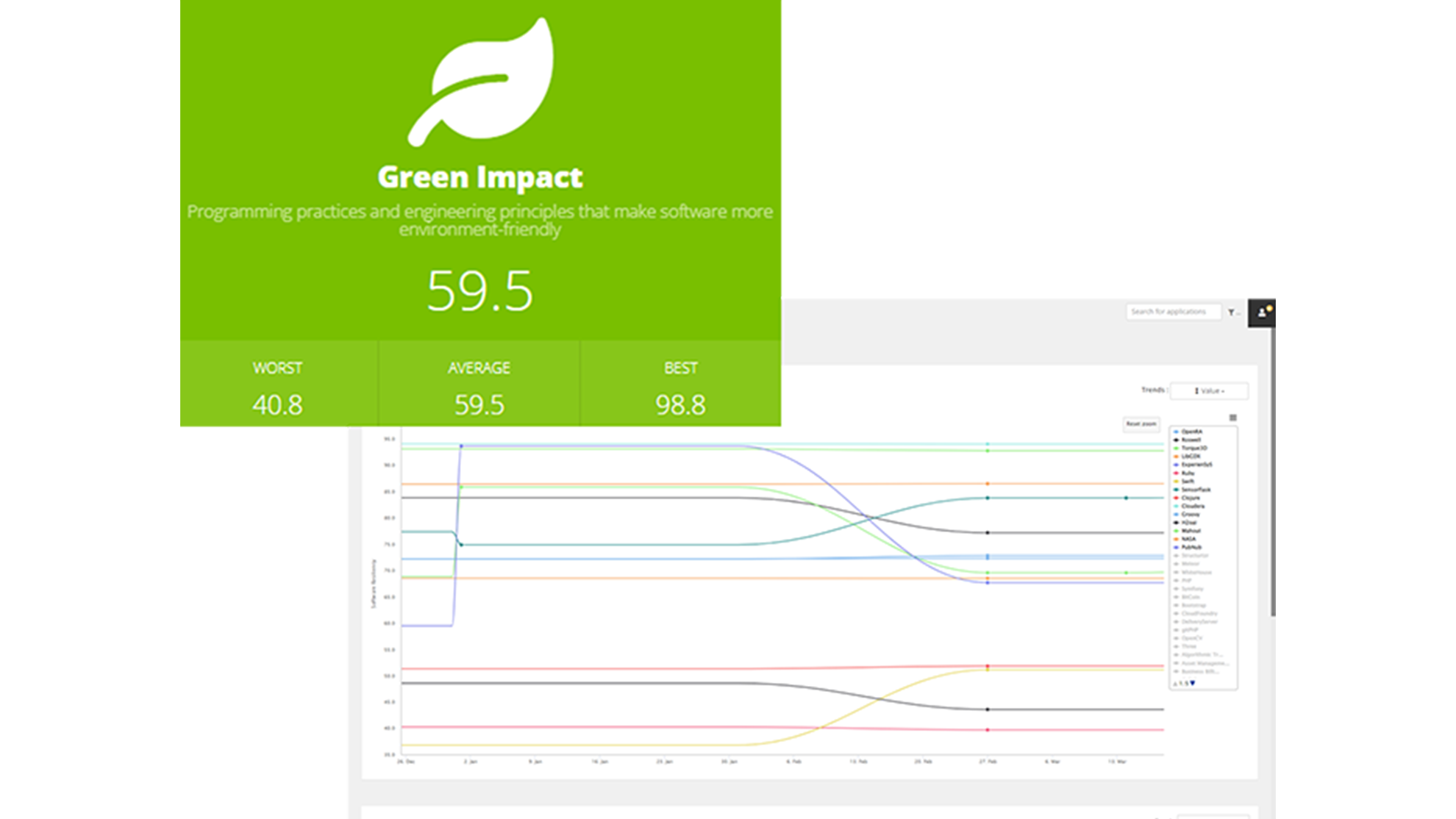1456x819 pixels.
Task: Open the Trends Value dropdown
Action: point(1209,390)
